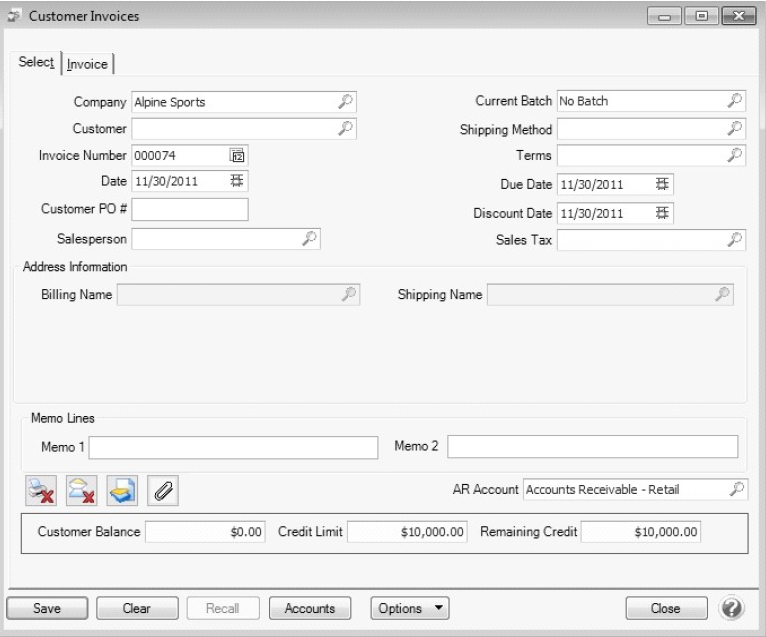Open the Discount Date calendar picker
This screenshot has width=766, height=637.
coord(664,212)
